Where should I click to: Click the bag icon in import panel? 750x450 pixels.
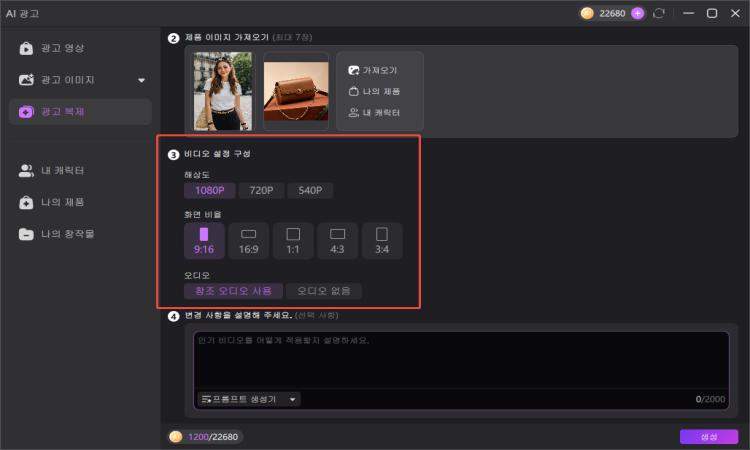coord(353,91)
